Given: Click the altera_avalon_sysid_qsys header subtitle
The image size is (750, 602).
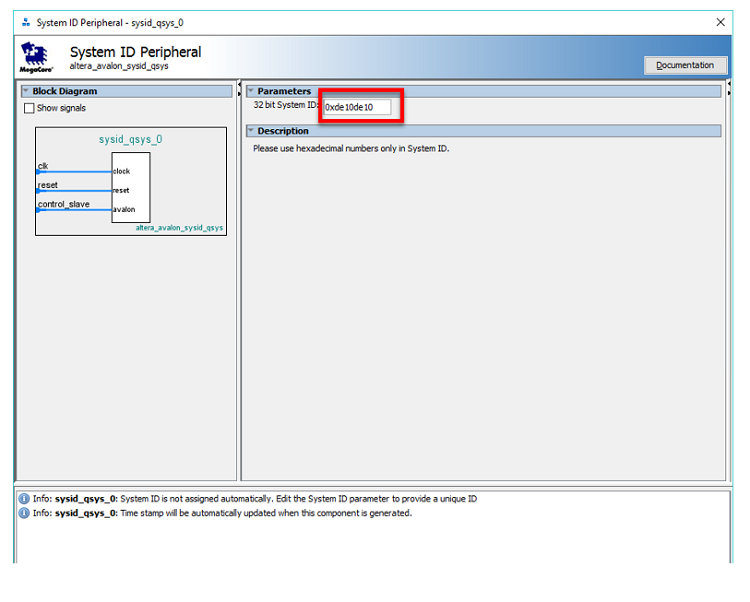Looking at the screenshot, I should (119, 66).
